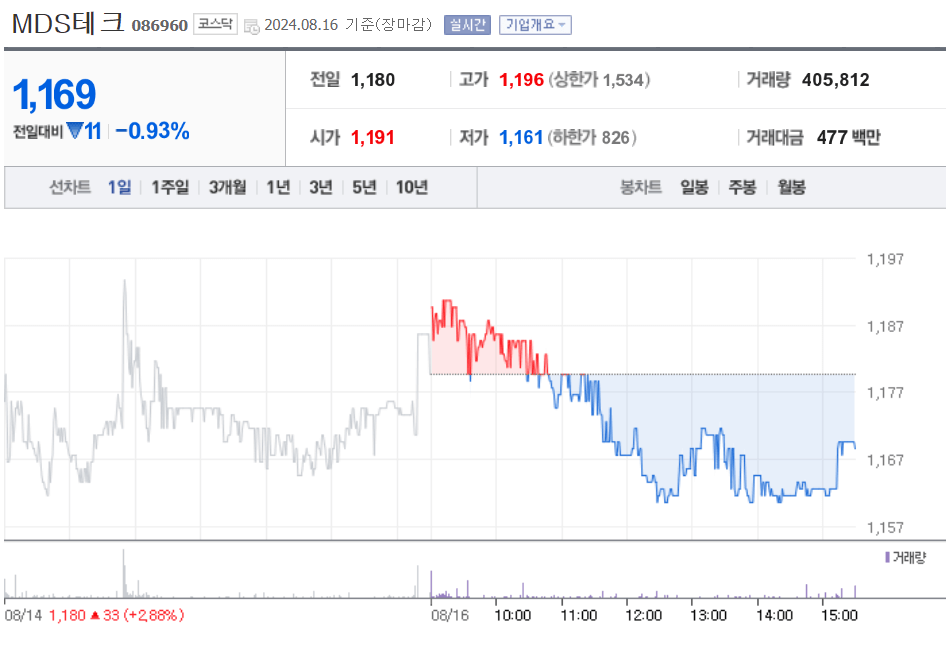Click the 거래량 legend marker below chart
Viewport: 946px width, 649px height.
(887, 557)
